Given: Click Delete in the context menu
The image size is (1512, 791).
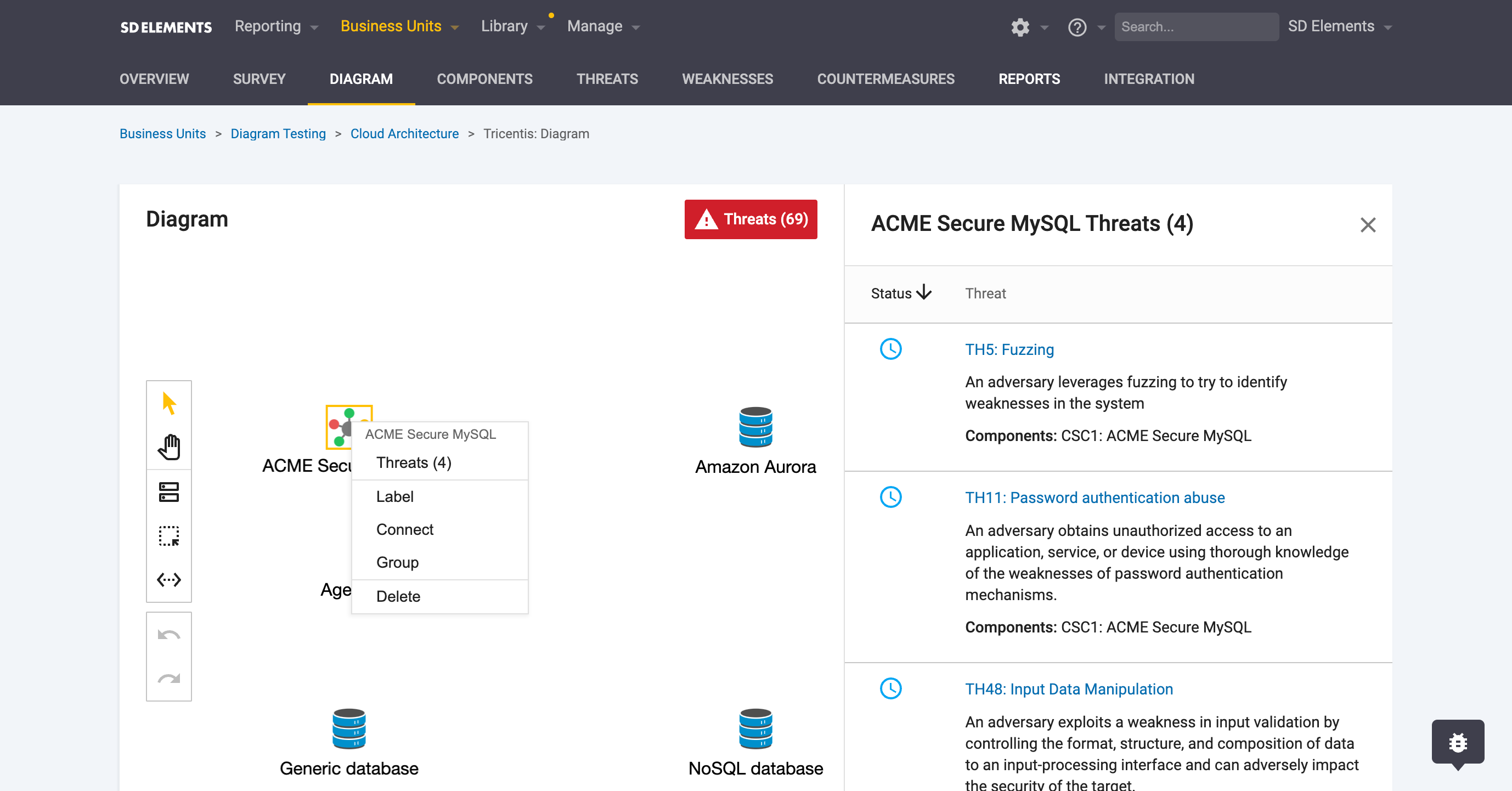Looking at the screenshot, I should pyautogui.click(x=398, y=595).
